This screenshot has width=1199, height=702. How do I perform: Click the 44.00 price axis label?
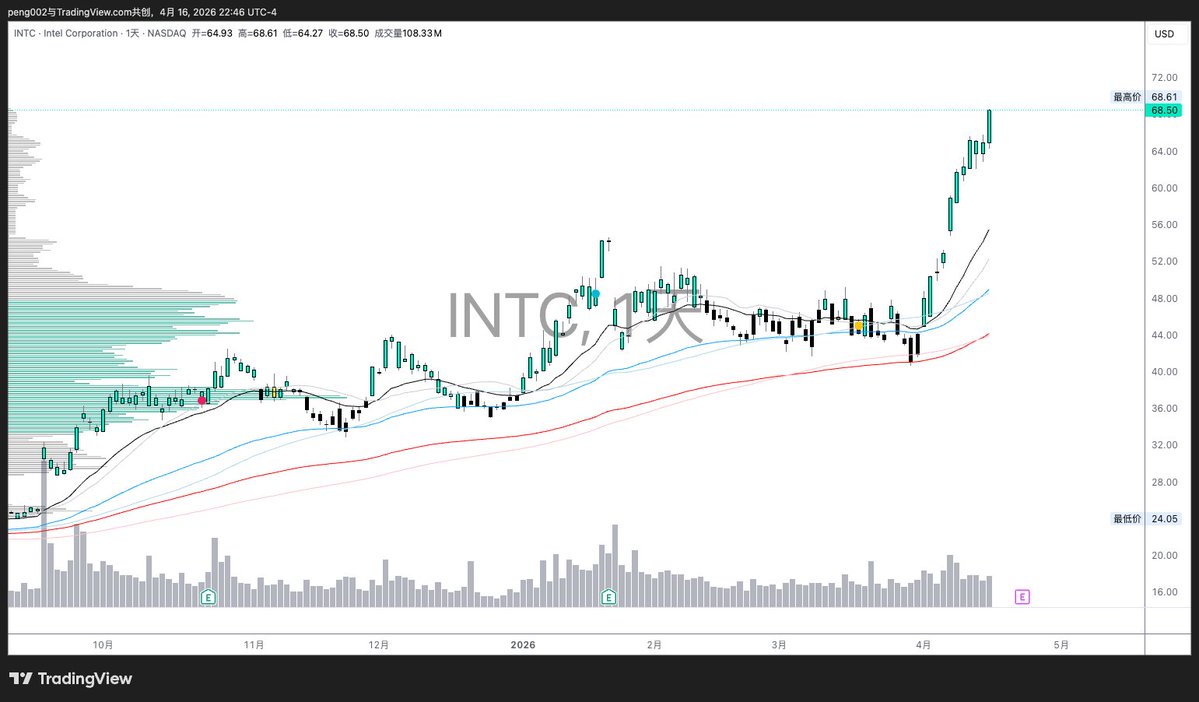click(x=1164, y=335)
